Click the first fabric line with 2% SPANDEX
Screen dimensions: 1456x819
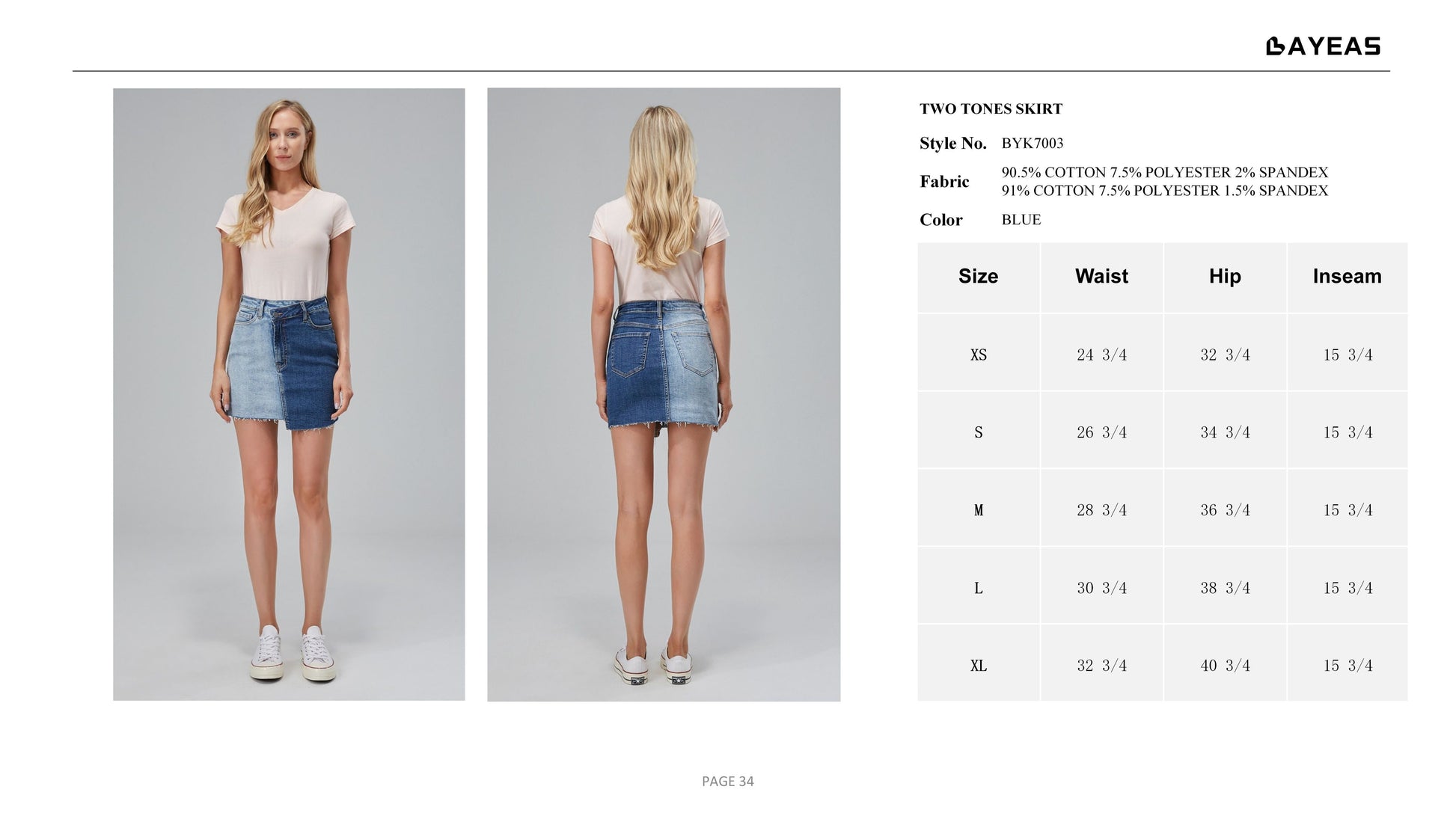pos(1165,173)
